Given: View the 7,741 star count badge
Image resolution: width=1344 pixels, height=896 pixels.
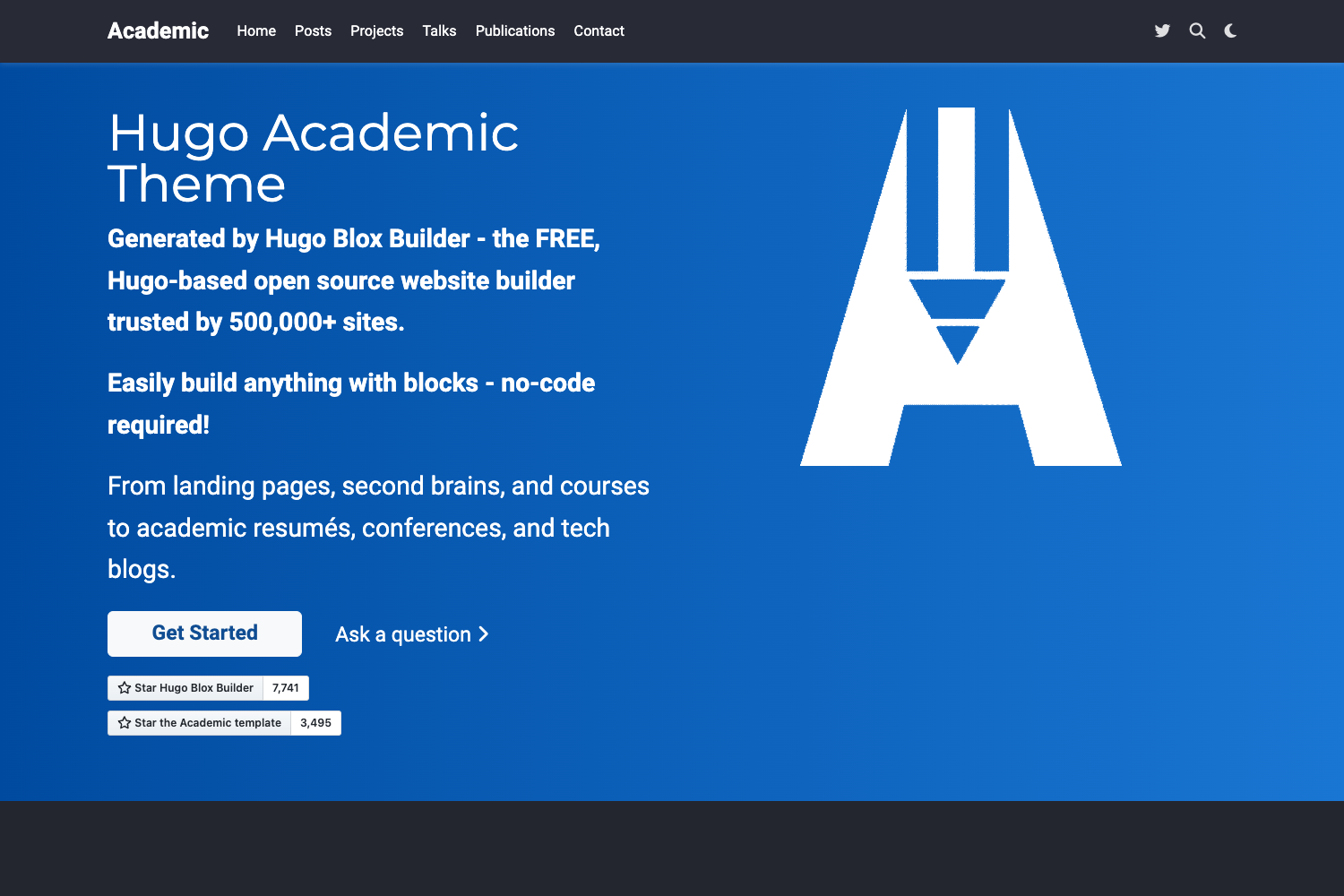Looking at the screenshot, I should pyautogui.click(x=285, y=688).
